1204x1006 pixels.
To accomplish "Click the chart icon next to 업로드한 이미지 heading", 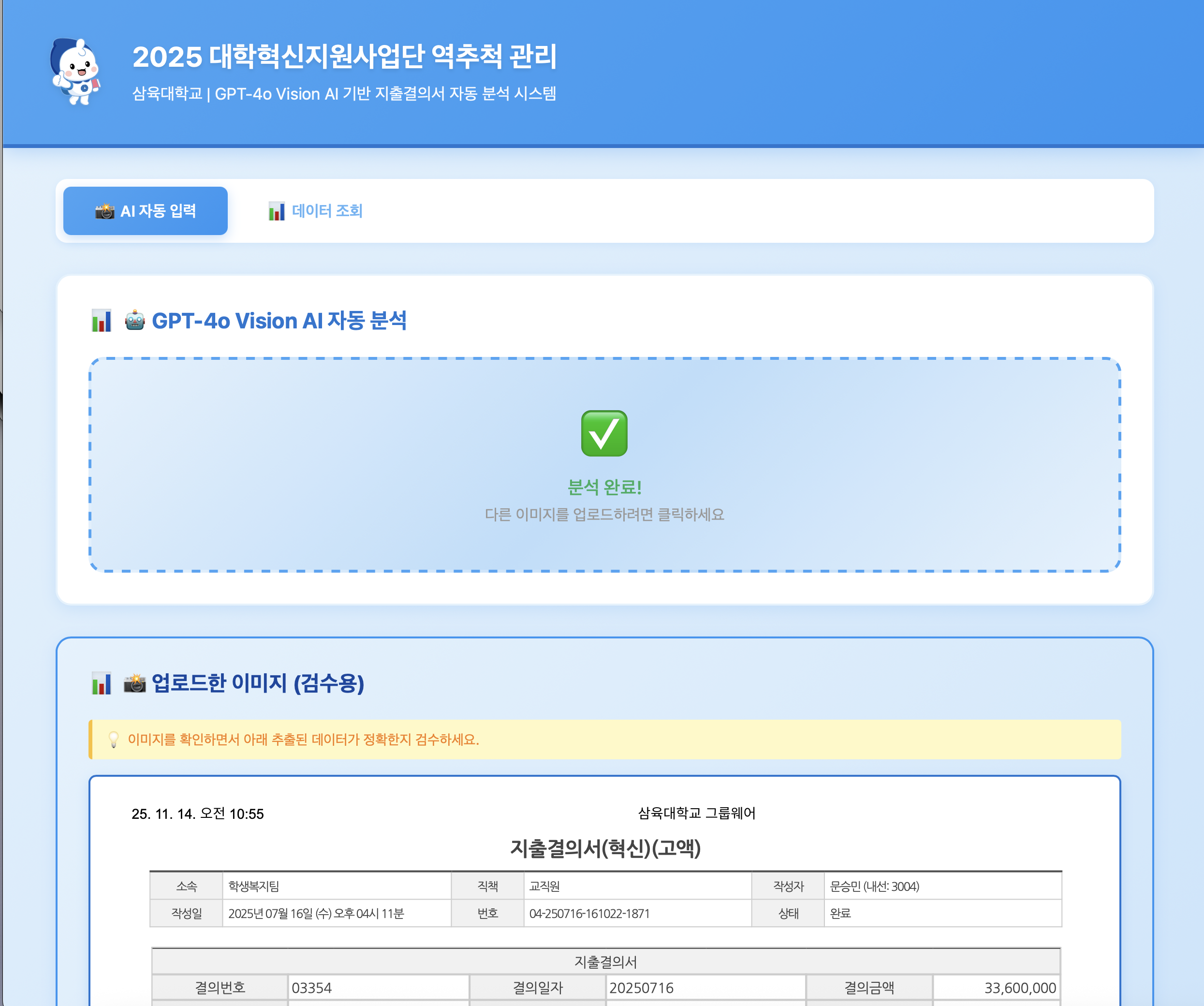I will 101,682.
